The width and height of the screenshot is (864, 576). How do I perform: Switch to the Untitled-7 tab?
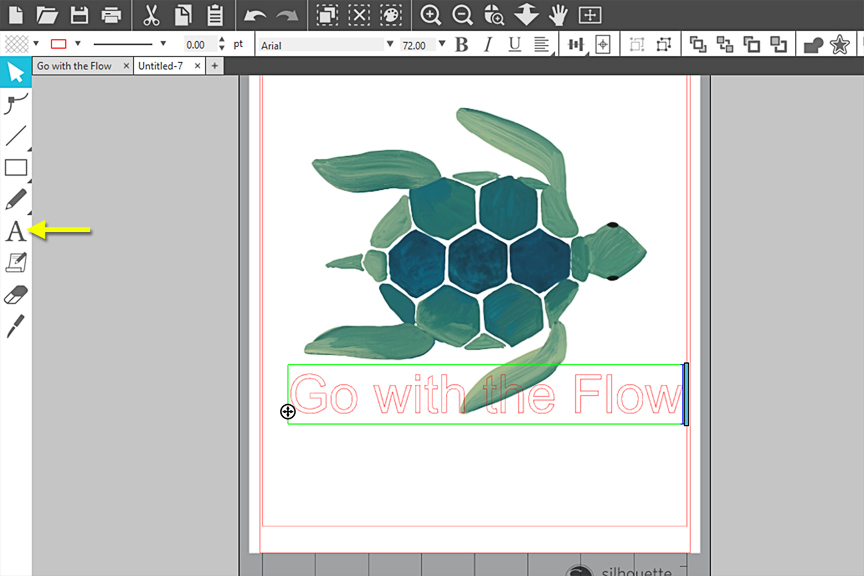click(x=160, y=66)
